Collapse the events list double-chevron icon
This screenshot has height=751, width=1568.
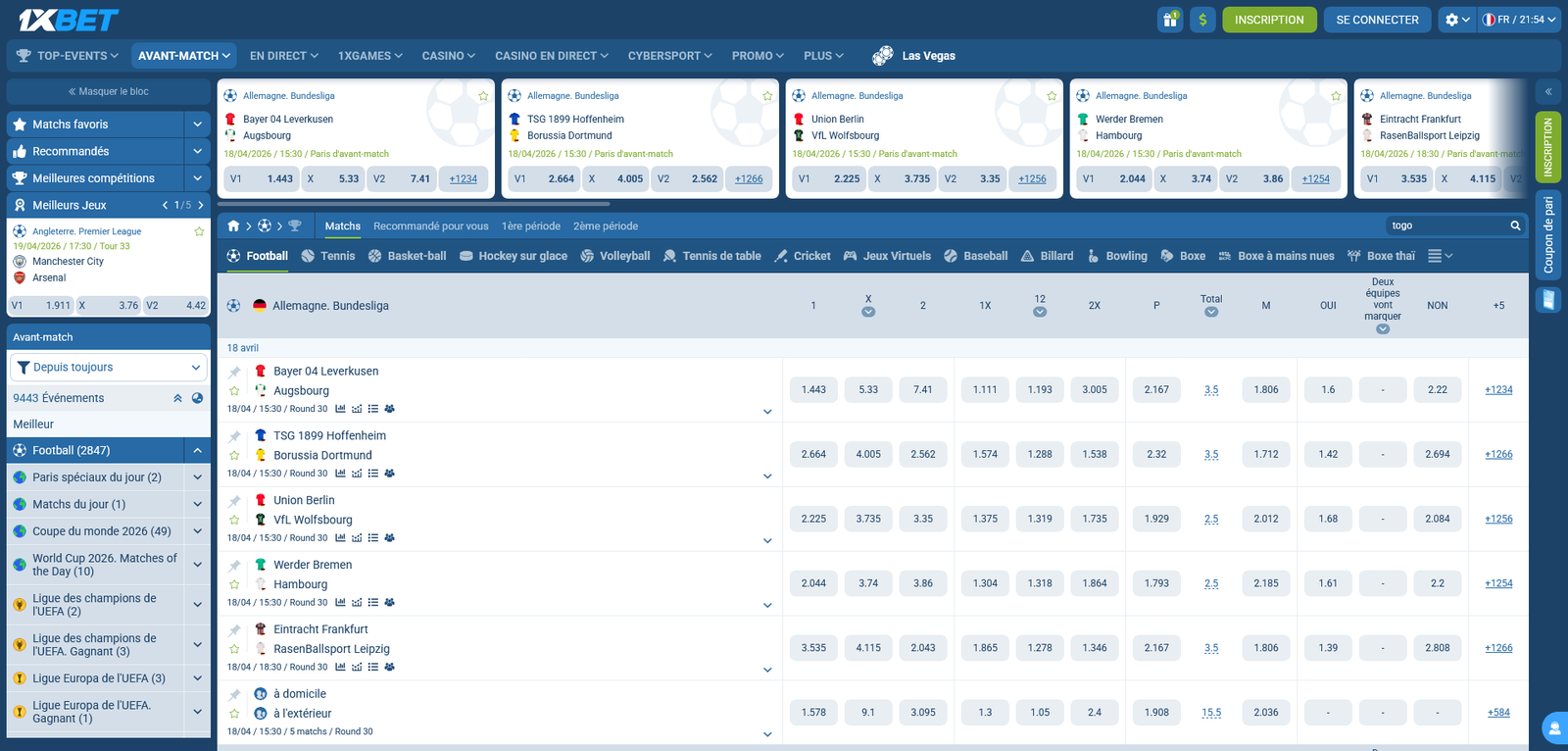click(177, 398)
